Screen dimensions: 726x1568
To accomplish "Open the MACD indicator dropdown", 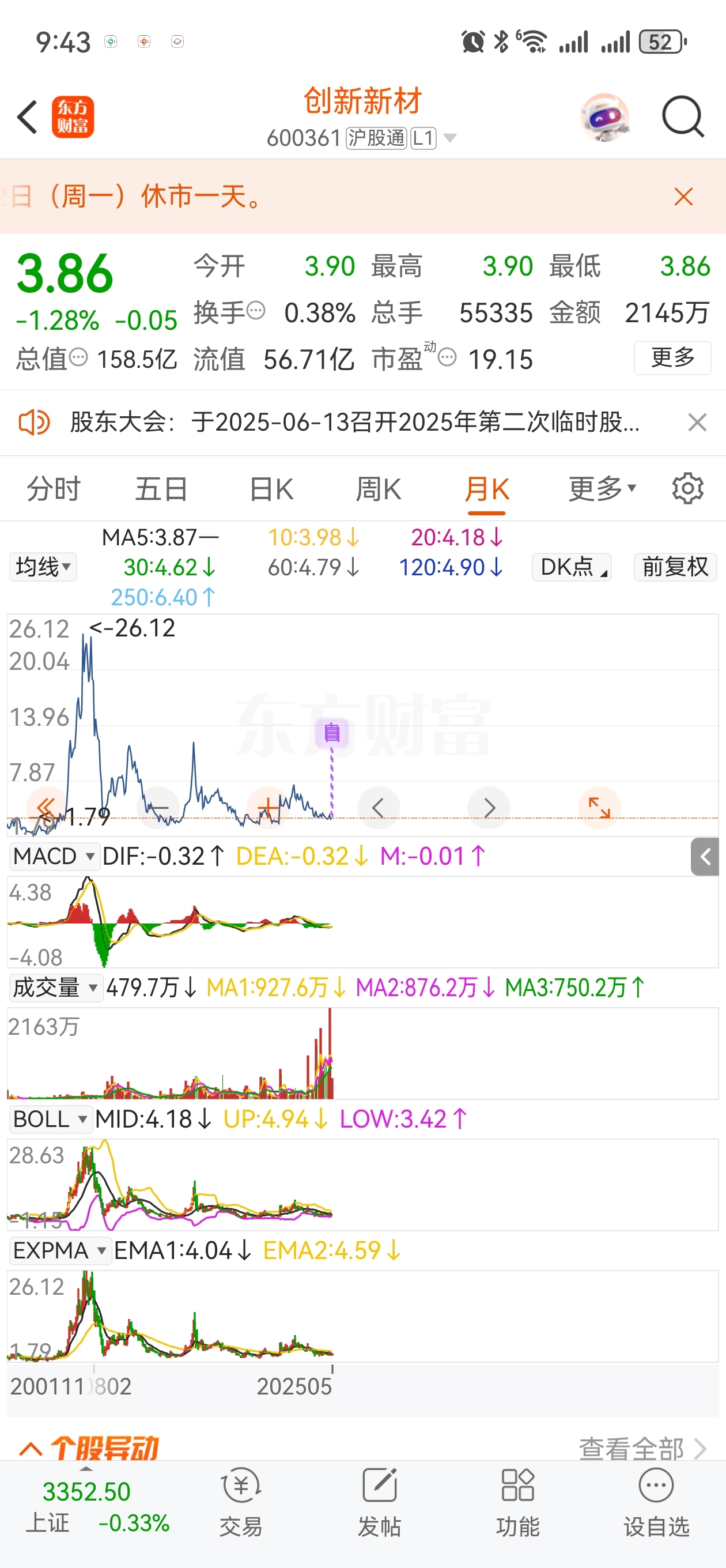I will pos(54,857).
